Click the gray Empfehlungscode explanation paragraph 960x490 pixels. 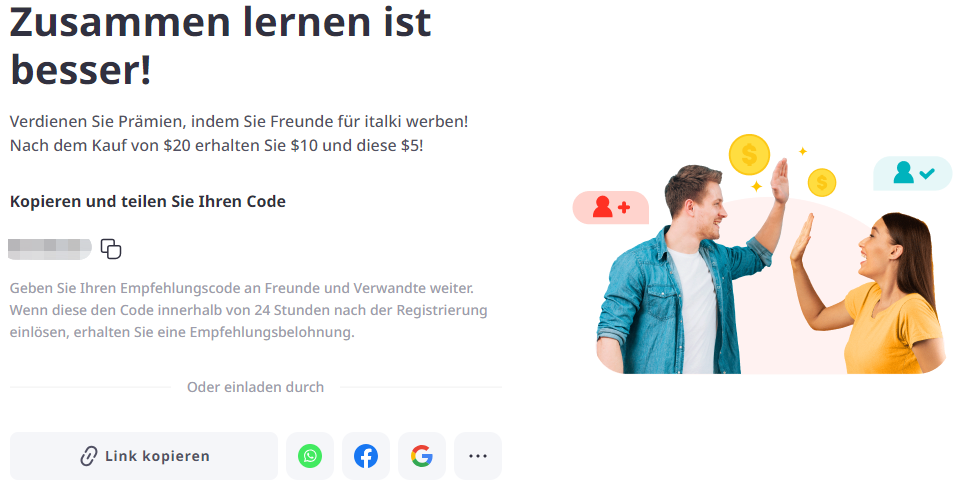[249, 310]
